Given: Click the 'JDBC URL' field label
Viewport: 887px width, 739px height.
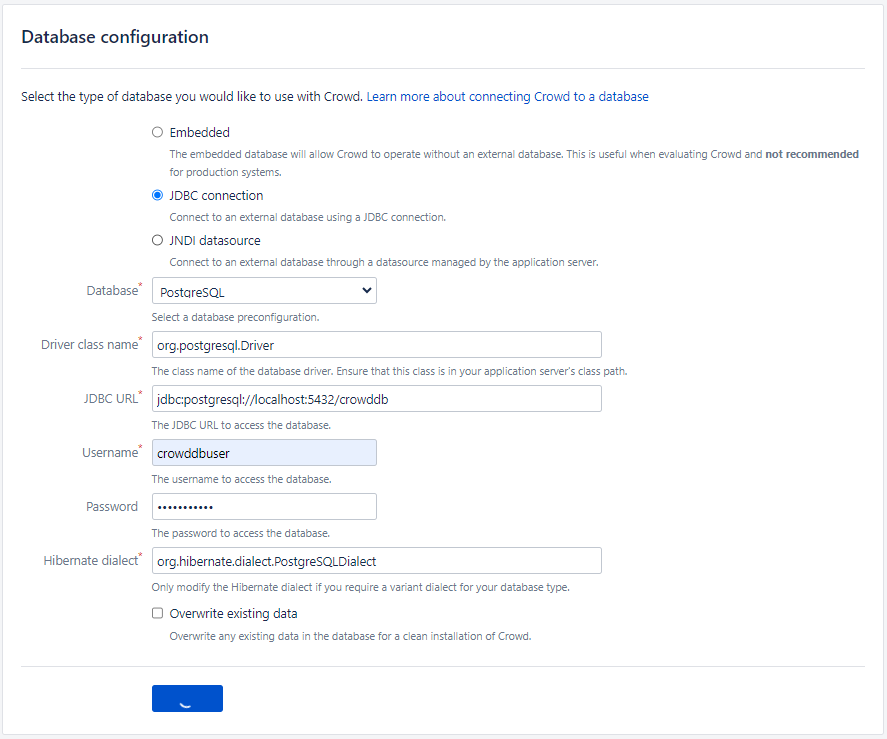Looking at the screenshot, I should coord(110,399).
